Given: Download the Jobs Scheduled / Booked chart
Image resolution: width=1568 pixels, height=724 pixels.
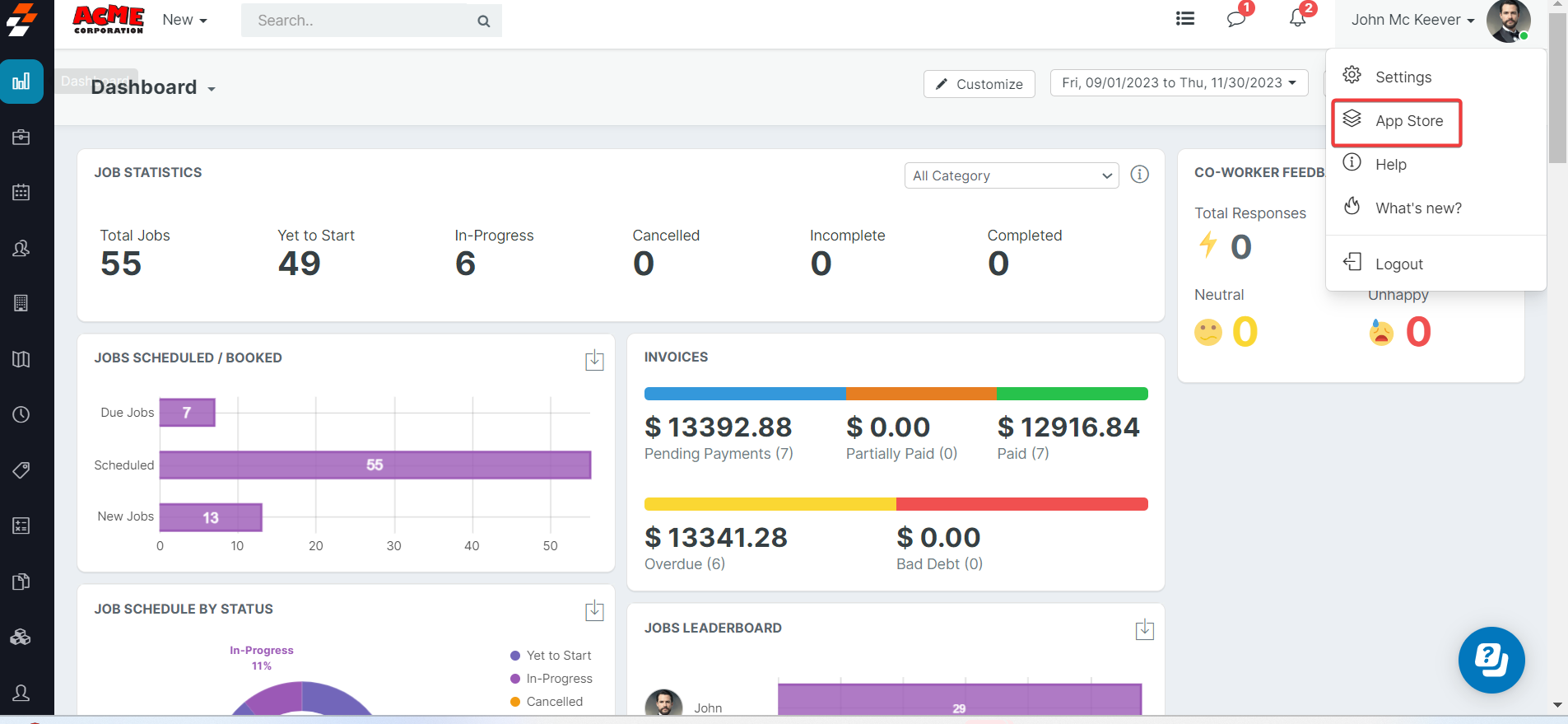Looking at the screenshot, I should (594, 361).
